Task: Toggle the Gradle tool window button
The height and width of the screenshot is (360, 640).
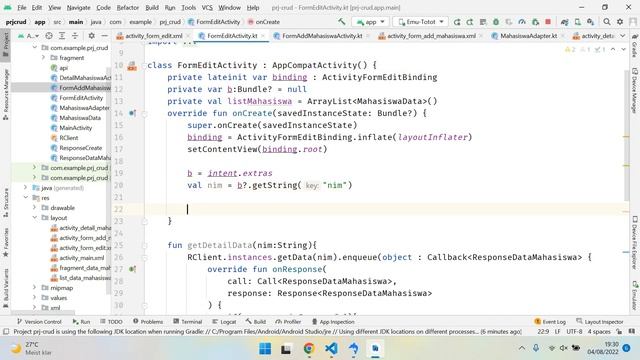Action: pos(635,45)
